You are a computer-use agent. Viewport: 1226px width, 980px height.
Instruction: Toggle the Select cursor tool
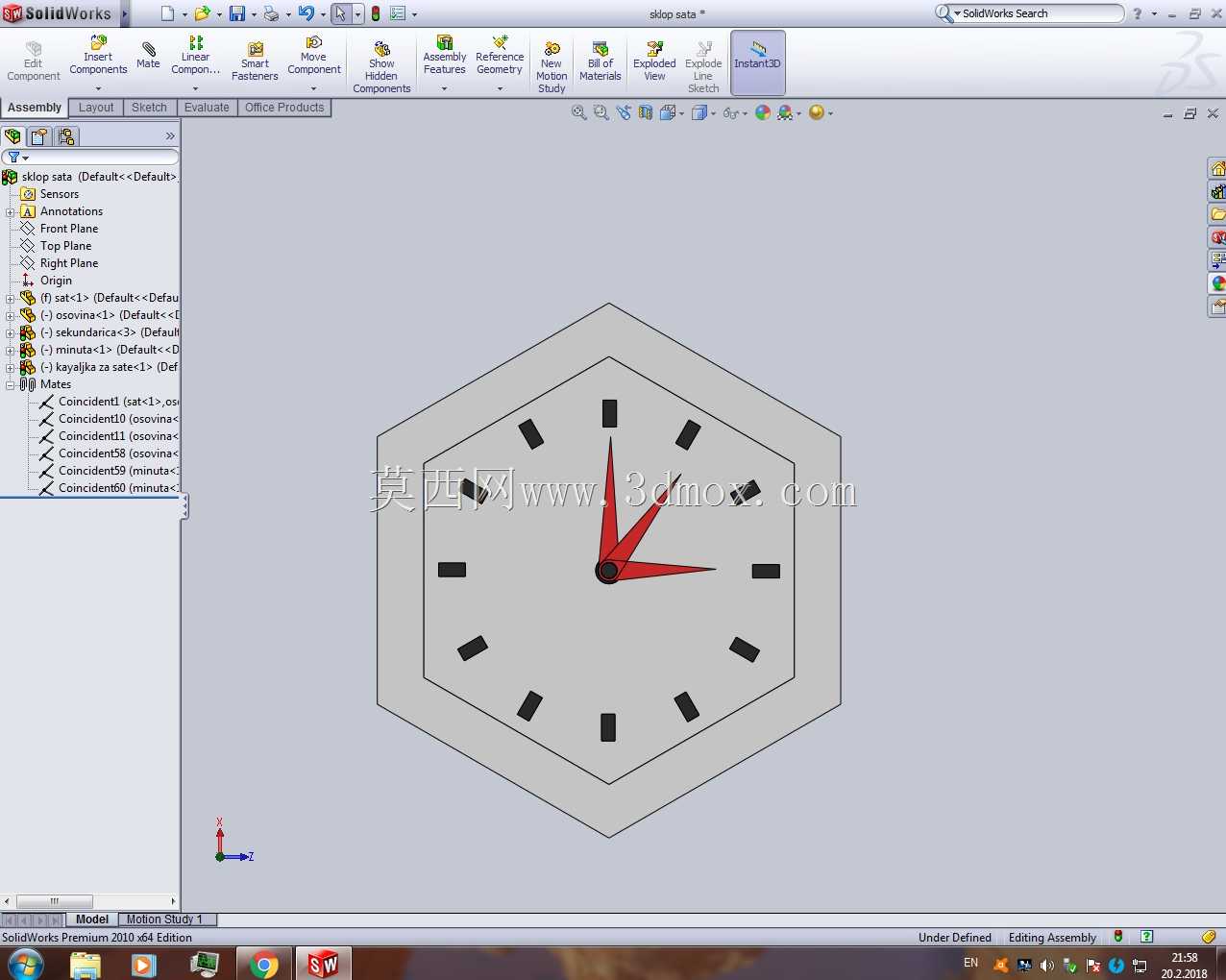point(340,13)
